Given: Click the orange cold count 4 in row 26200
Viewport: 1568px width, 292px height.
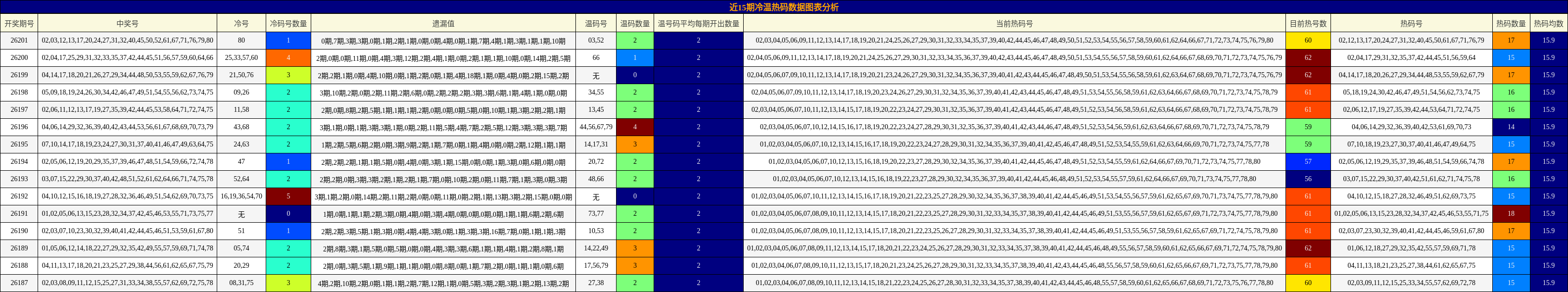Looking at the screenshot, I should pos(288,58).
